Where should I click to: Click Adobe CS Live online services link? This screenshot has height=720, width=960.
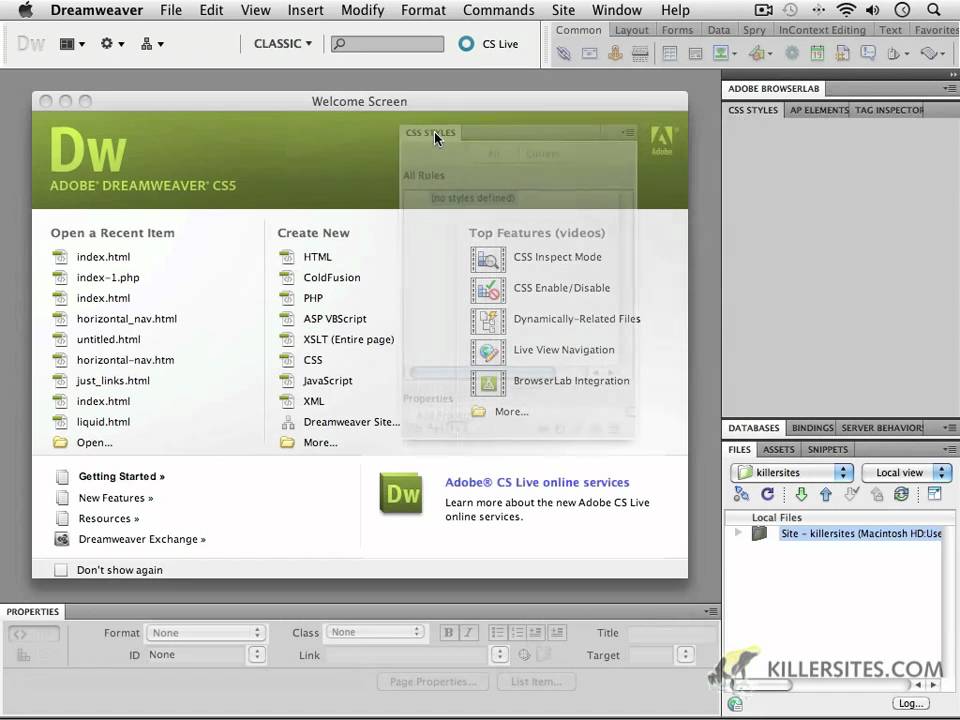[x=537, y=482]
